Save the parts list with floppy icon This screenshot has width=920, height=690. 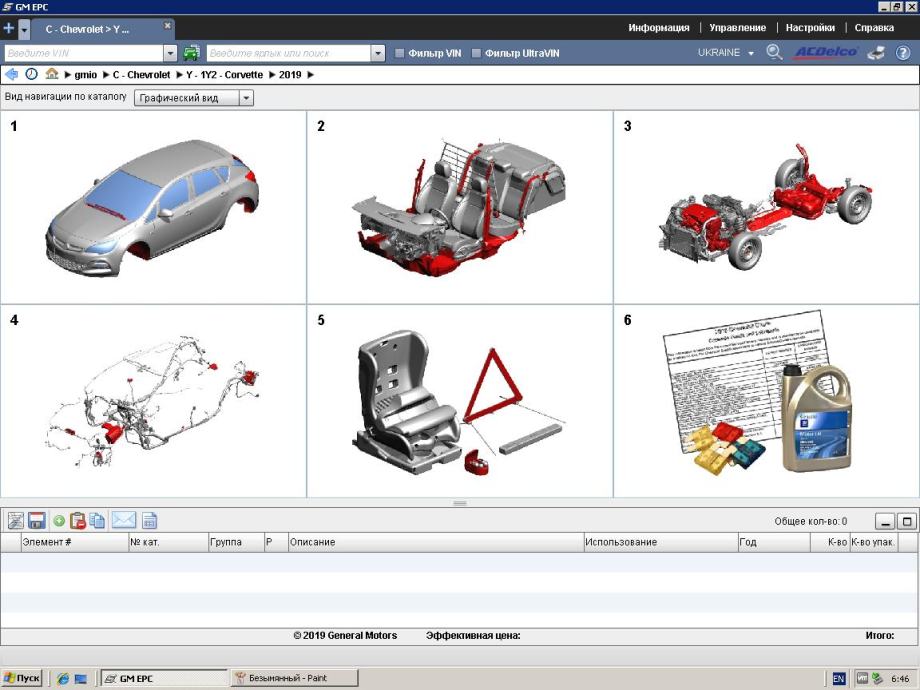click(36, 520)
